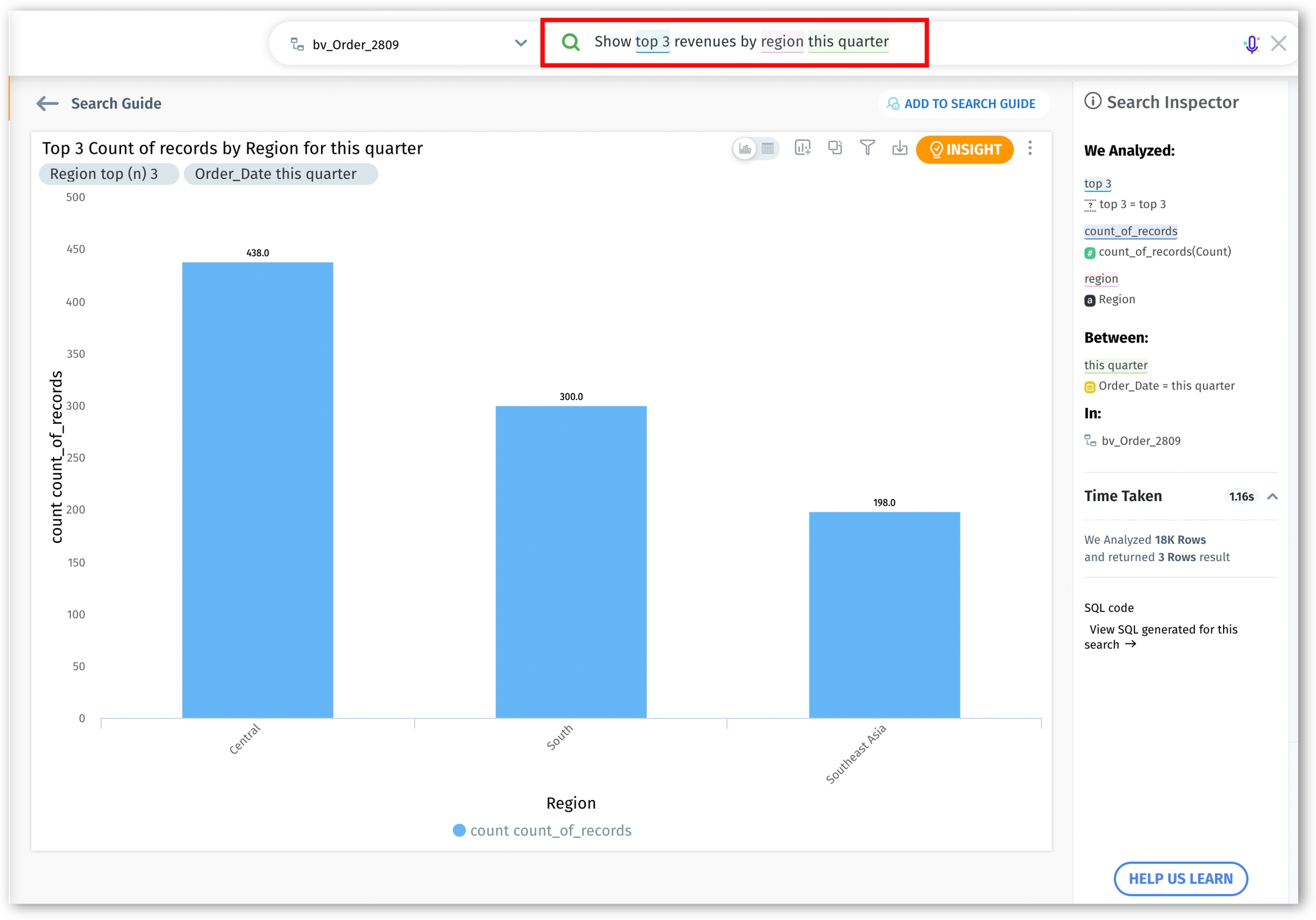Open the filter funnel icon
Viewport: 1316px width, 920px height.
pyautogui.click(x=867, y=148)
